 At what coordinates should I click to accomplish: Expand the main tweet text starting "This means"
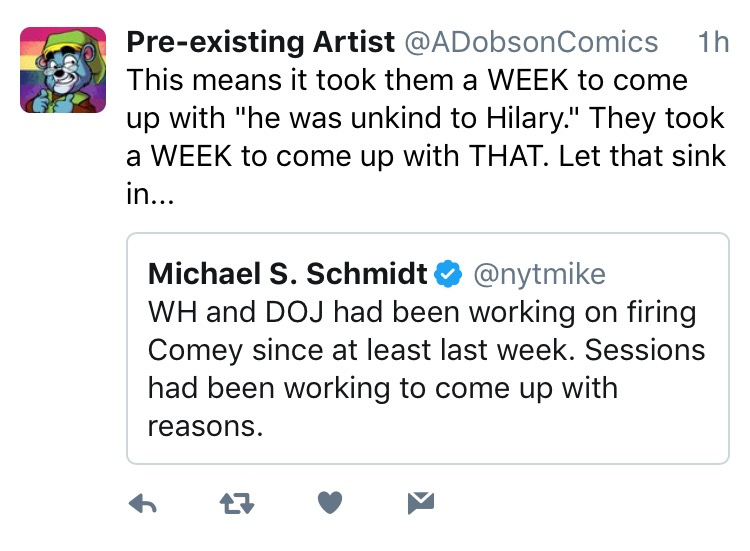426,137
